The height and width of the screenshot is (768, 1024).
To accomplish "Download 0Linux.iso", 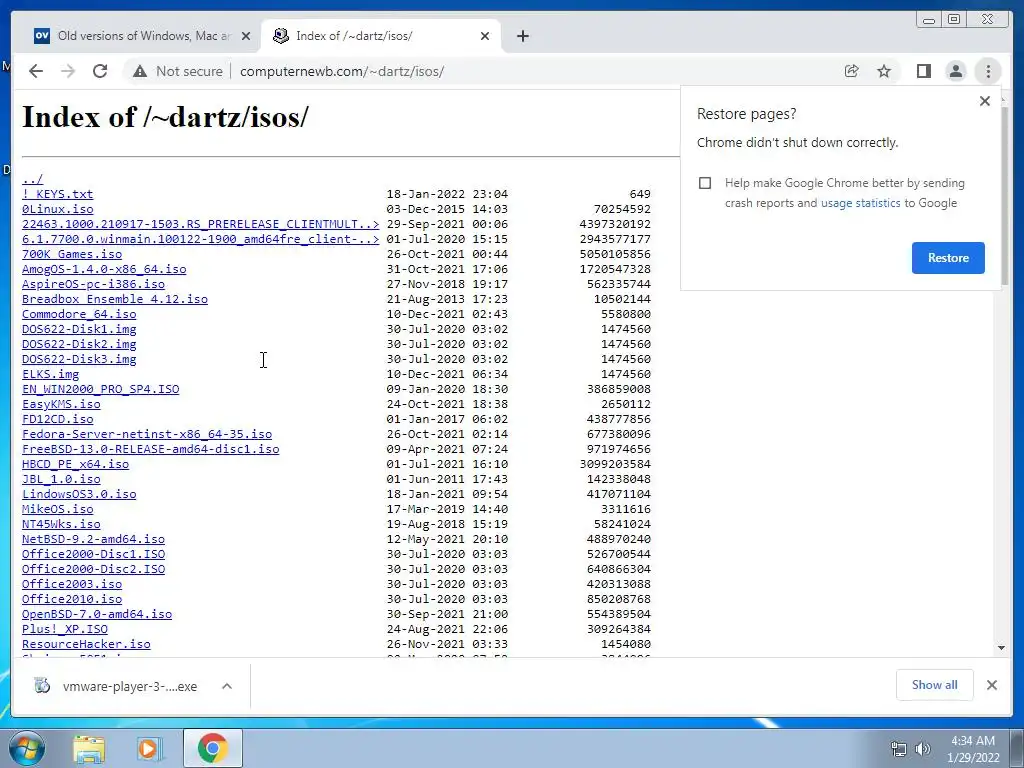I will point(57,209).
